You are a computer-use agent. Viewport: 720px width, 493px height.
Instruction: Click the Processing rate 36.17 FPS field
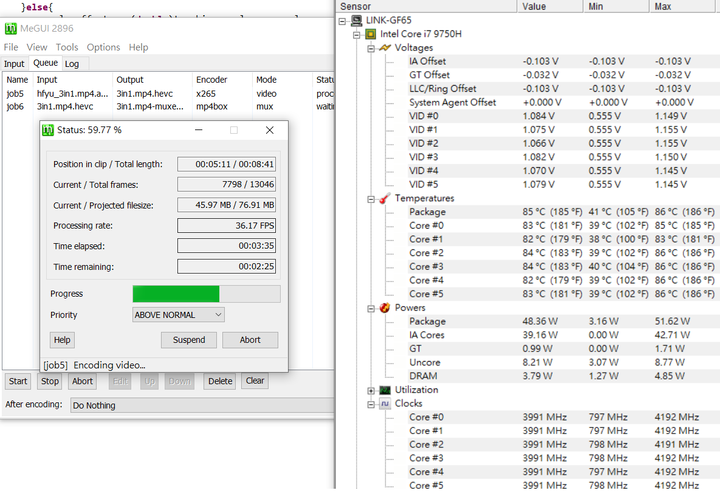click(227, 226)
